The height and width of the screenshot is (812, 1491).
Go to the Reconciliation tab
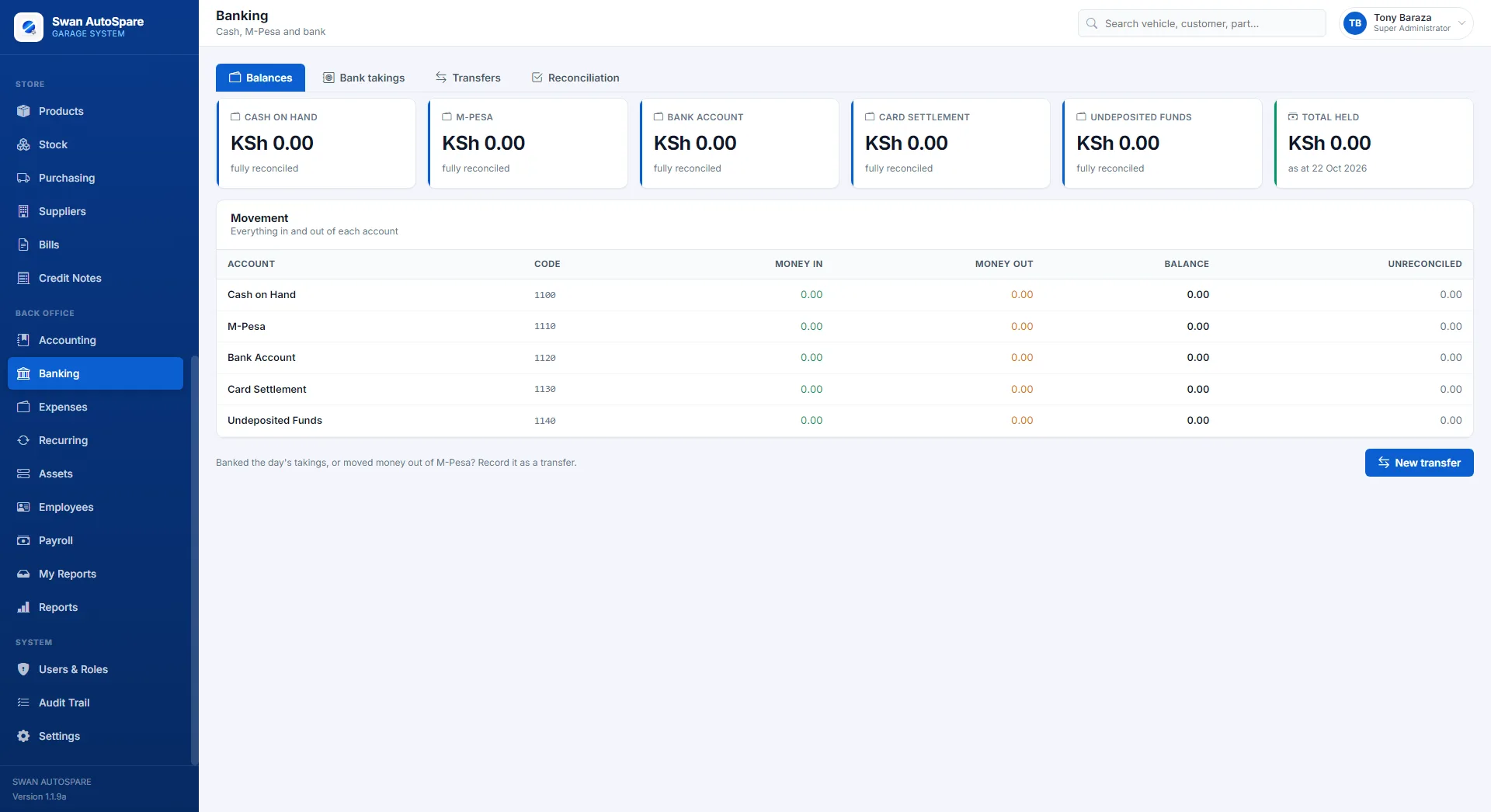click(575, 78)
